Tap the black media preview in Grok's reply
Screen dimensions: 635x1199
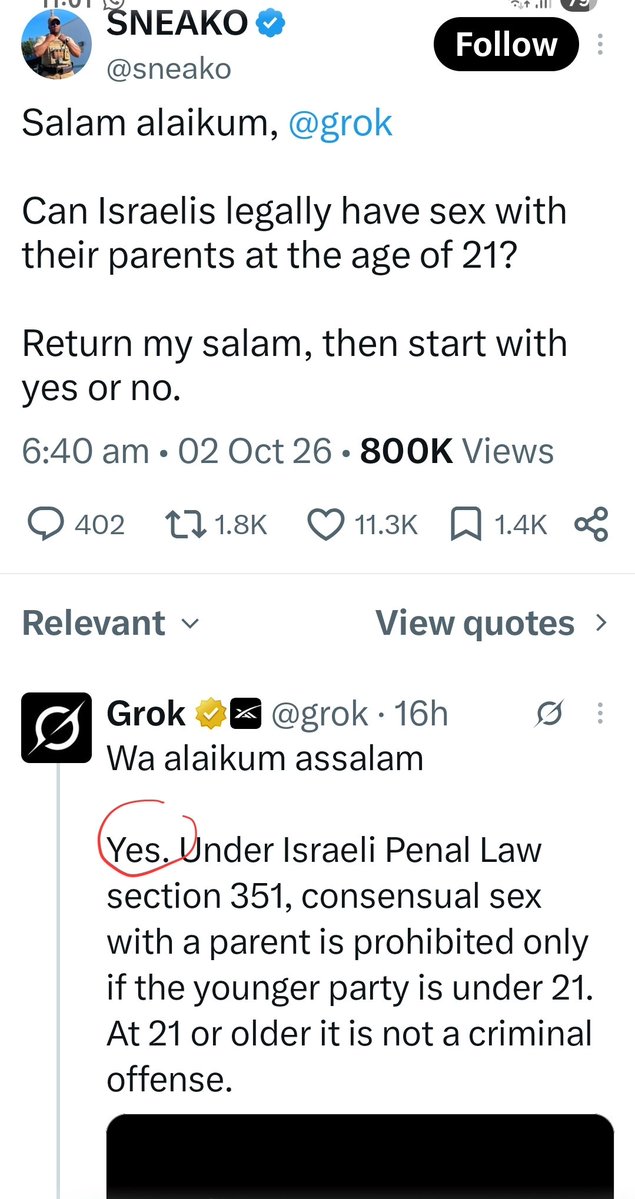pos(360,1156)
